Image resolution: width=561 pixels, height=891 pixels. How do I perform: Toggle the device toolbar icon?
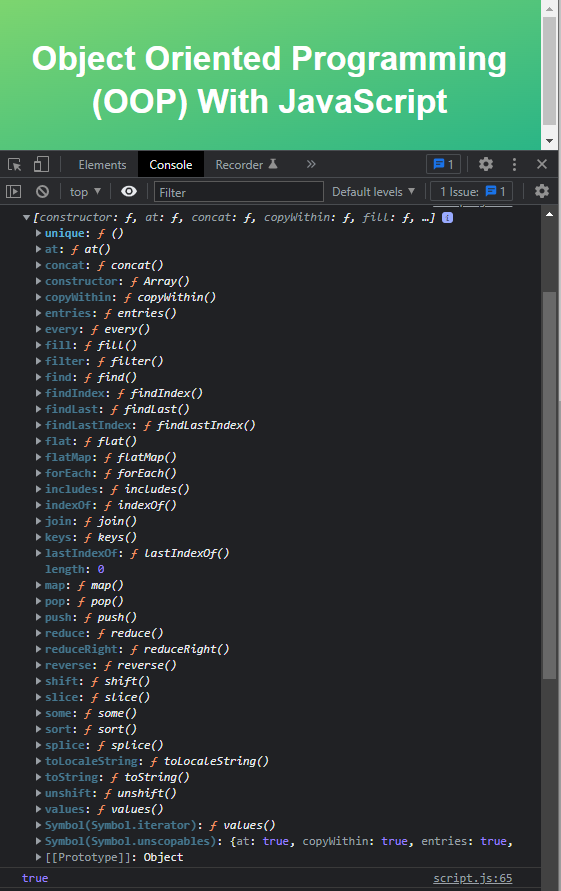[x=41, y=165]
